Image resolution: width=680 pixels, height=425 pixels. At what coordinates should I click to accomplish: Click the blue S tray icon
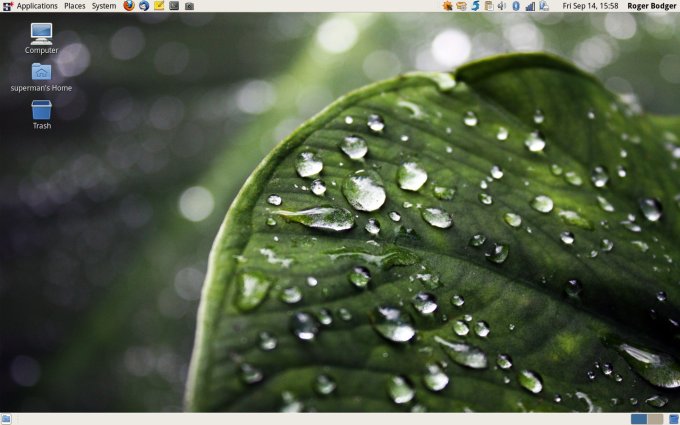tap(475, 6)
